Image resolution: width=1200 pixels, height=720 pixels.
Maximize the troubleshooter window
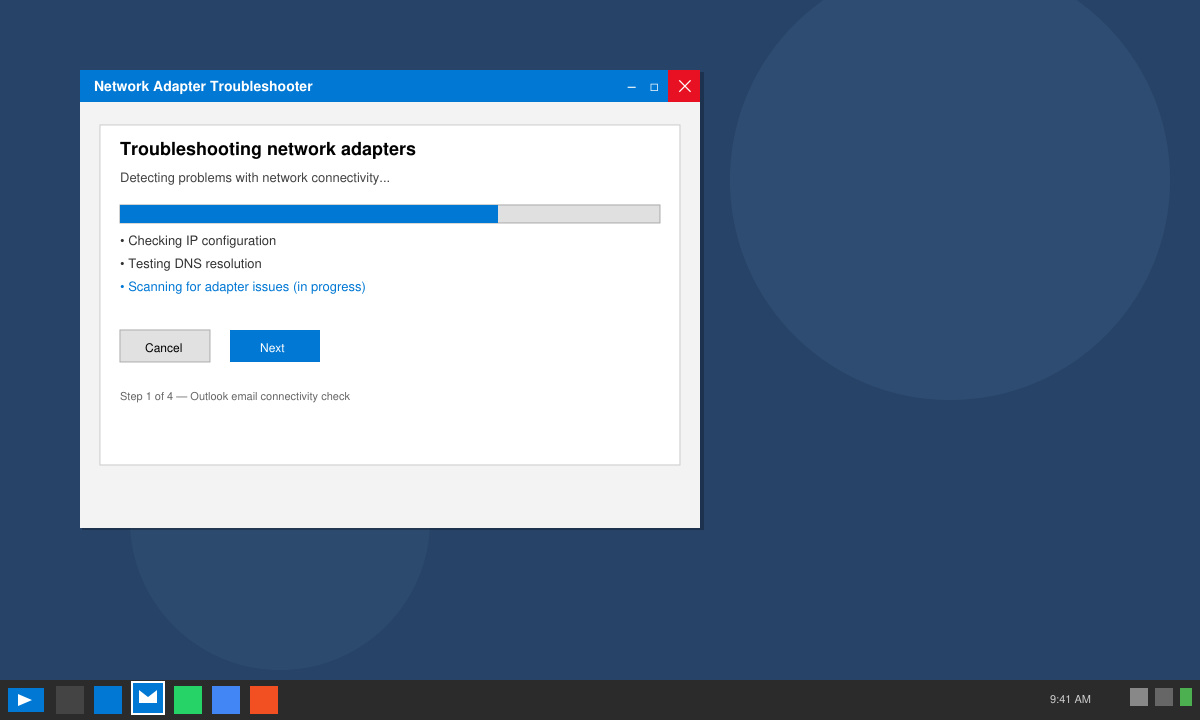point(654,86)
